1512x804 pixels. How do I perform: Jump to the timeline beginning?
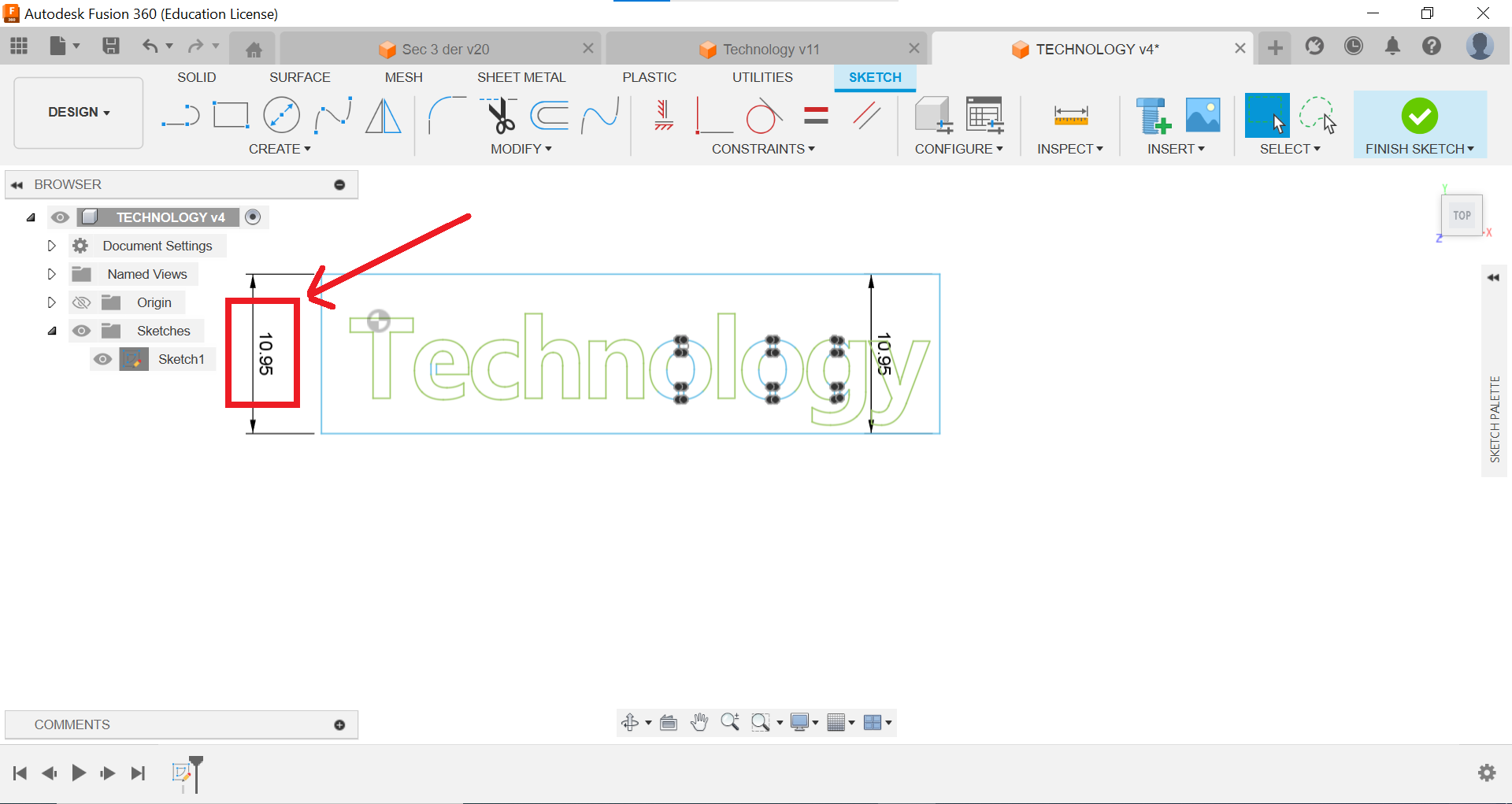tap(20, 773)
